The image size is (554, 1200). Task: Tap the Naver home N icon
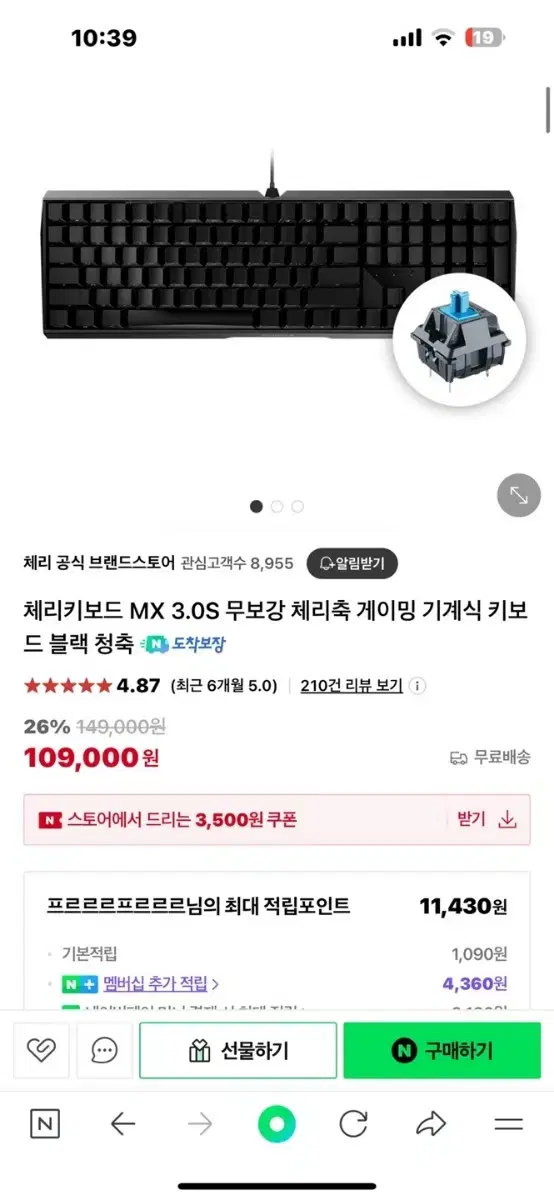pos(44,1124)
